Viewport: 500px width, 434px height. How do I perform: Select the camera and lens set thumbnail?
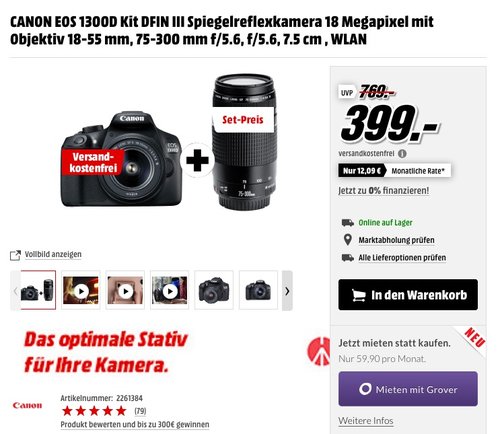tap(38, 290)
